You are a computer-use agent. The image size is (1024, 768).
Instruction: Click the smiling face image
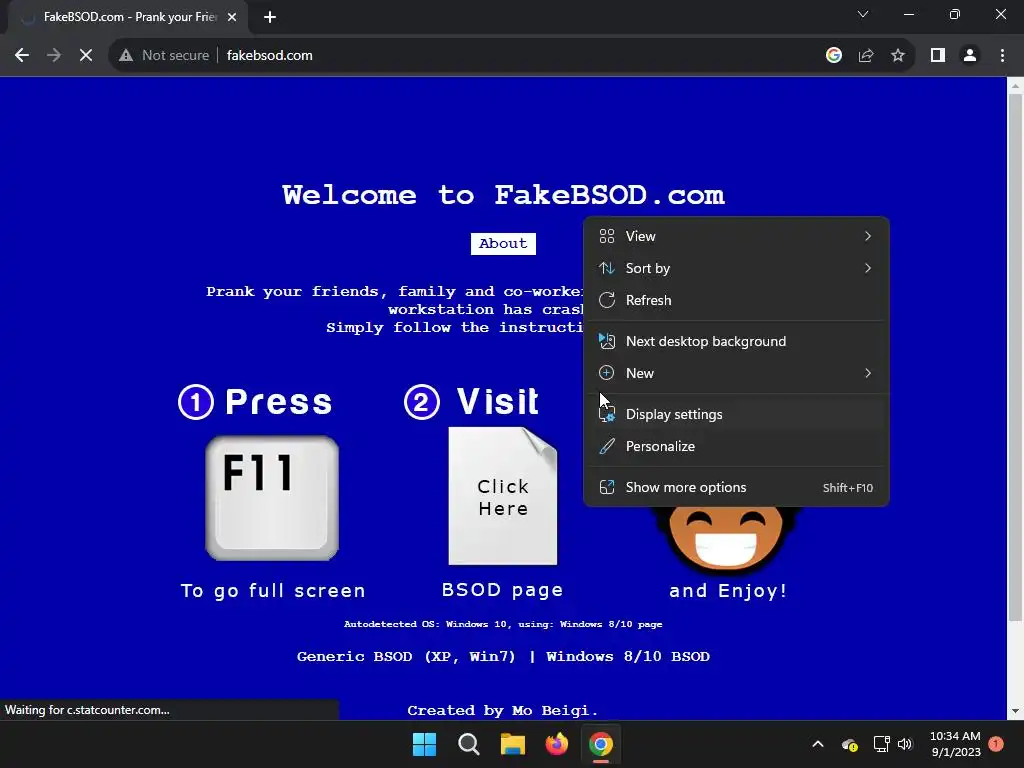pyautogui.click(x=726, y=539)
